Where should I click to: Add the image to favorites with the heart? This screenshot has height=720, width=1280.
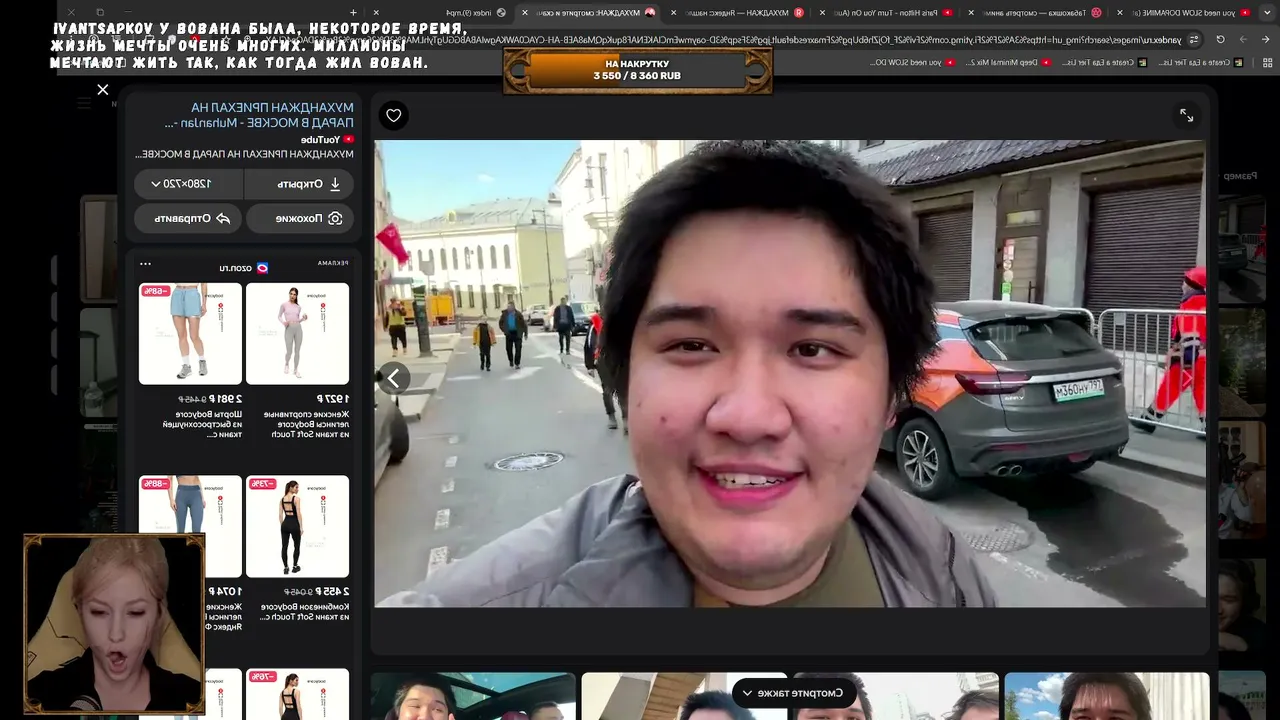(394, 115)
